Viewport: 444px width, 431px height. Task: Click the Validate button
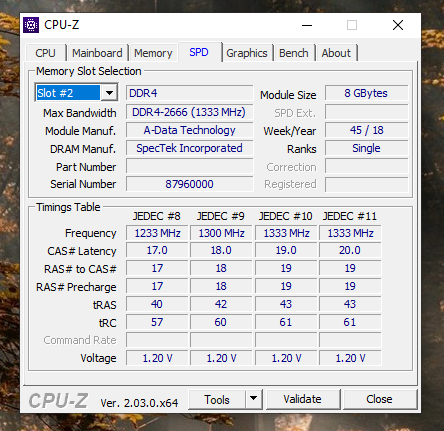(302, 399)
